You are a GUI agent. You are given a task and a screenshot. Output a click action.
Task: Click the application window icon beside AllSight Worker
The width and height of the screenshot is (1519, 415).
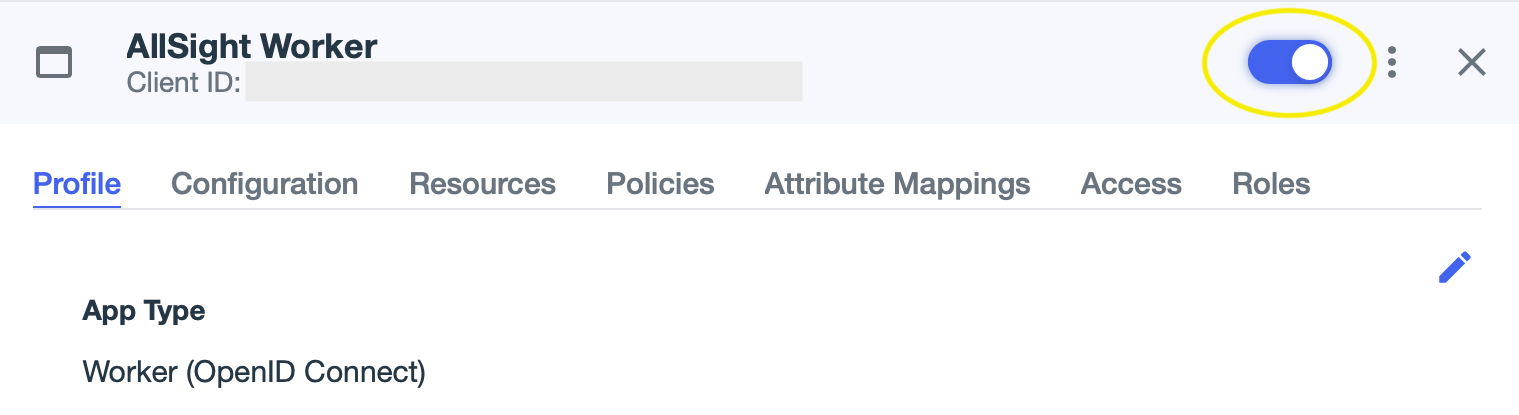(x=54, y=62)
